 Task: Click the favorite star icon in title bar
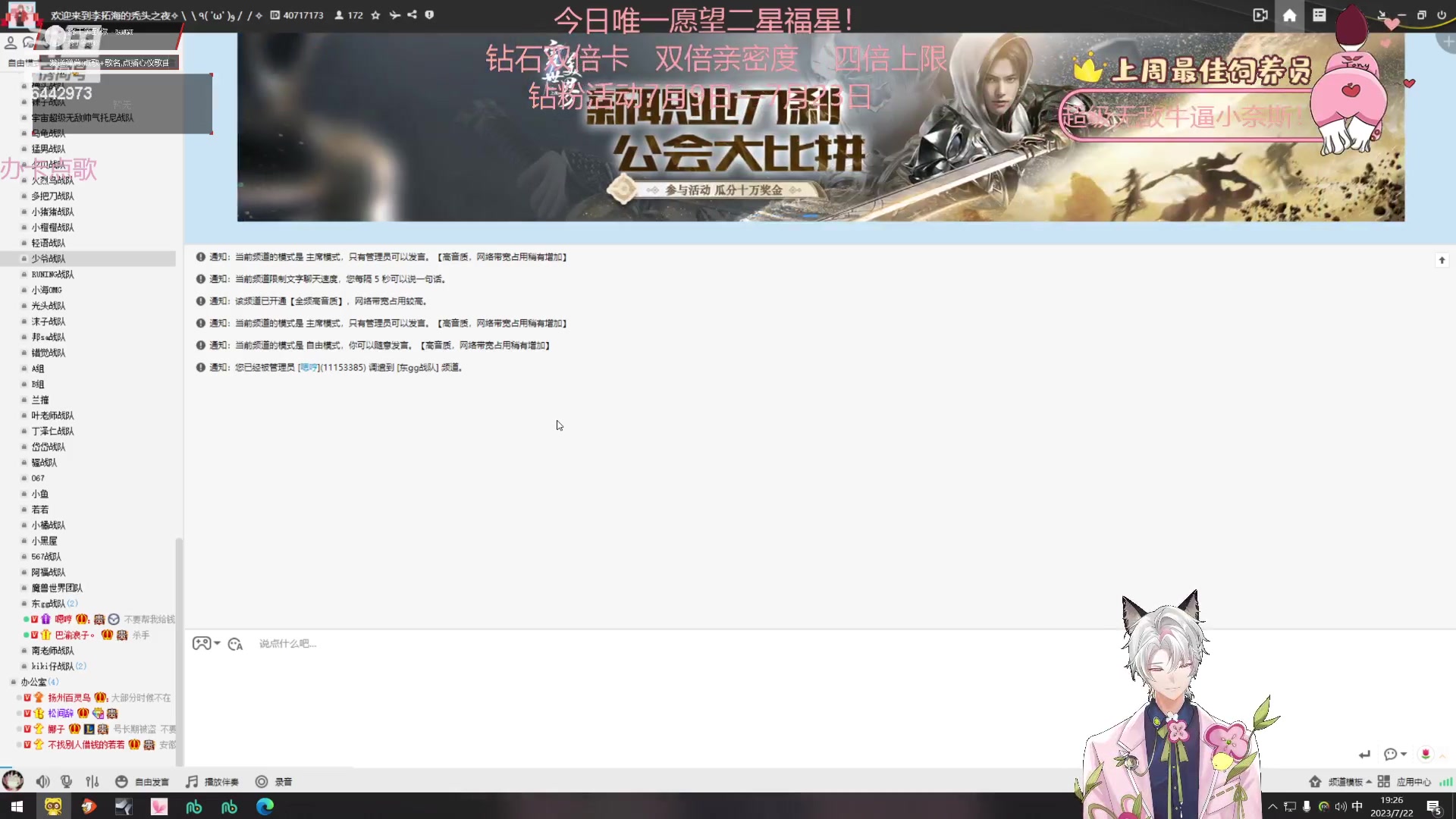[375, 15]
